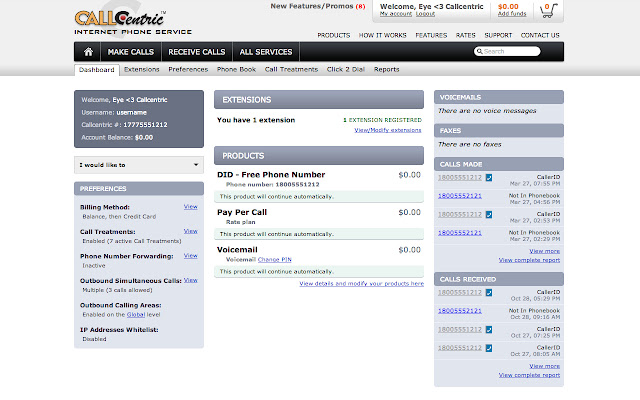Go to the Click 2 Dial tab
The height and width of the screenshot is (400, 640).
click(346, 69)
